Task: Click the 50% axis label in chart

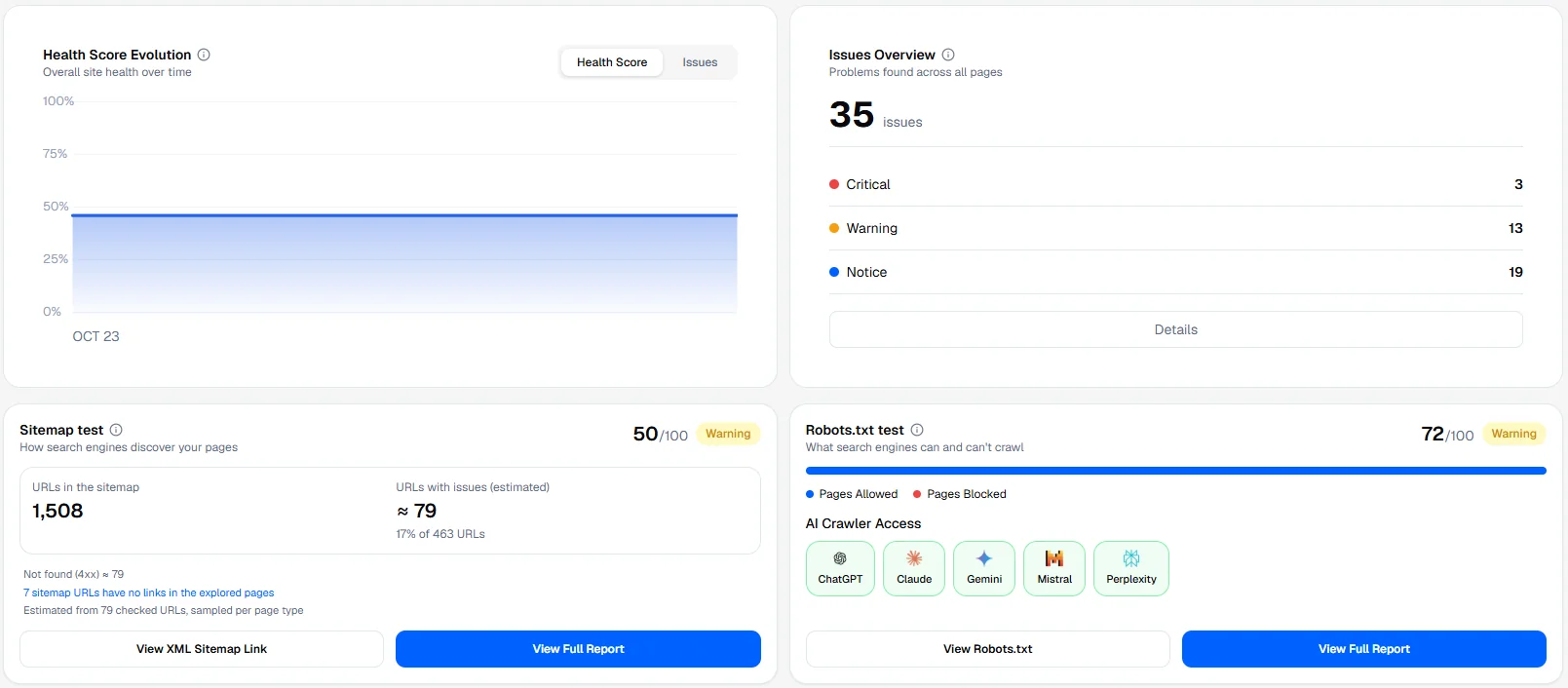Action: click(56, 207)
